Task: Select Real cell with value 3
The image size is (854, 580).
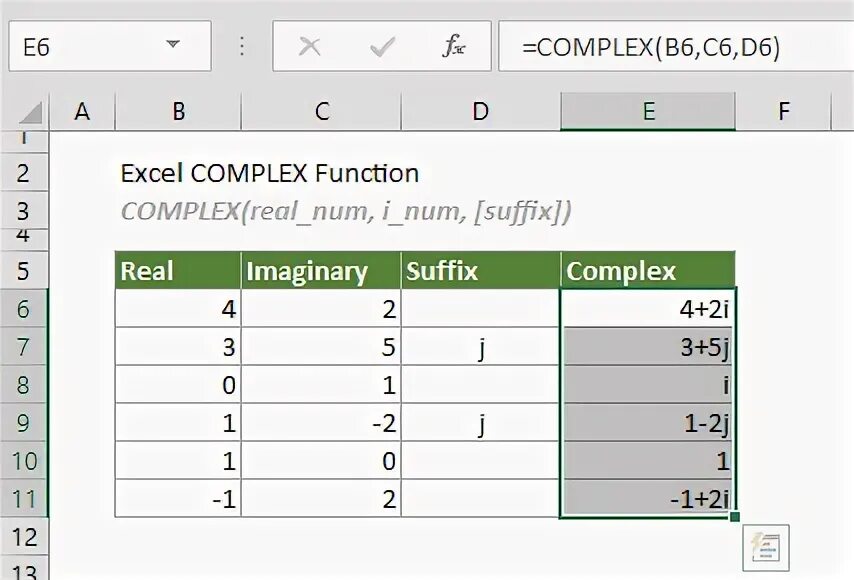Action: click(x=178, y=346)
